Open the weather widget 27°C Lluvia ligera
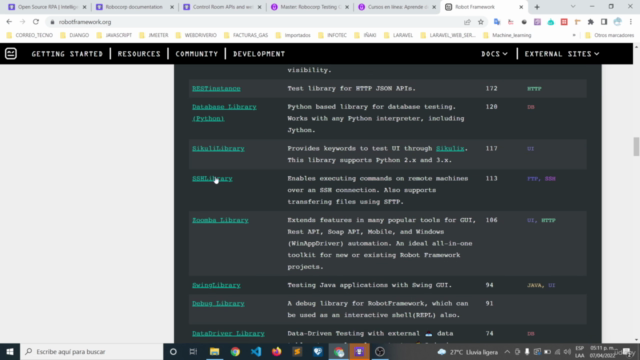Viewport: 640px width, 360px height. [x=468, y=352]
